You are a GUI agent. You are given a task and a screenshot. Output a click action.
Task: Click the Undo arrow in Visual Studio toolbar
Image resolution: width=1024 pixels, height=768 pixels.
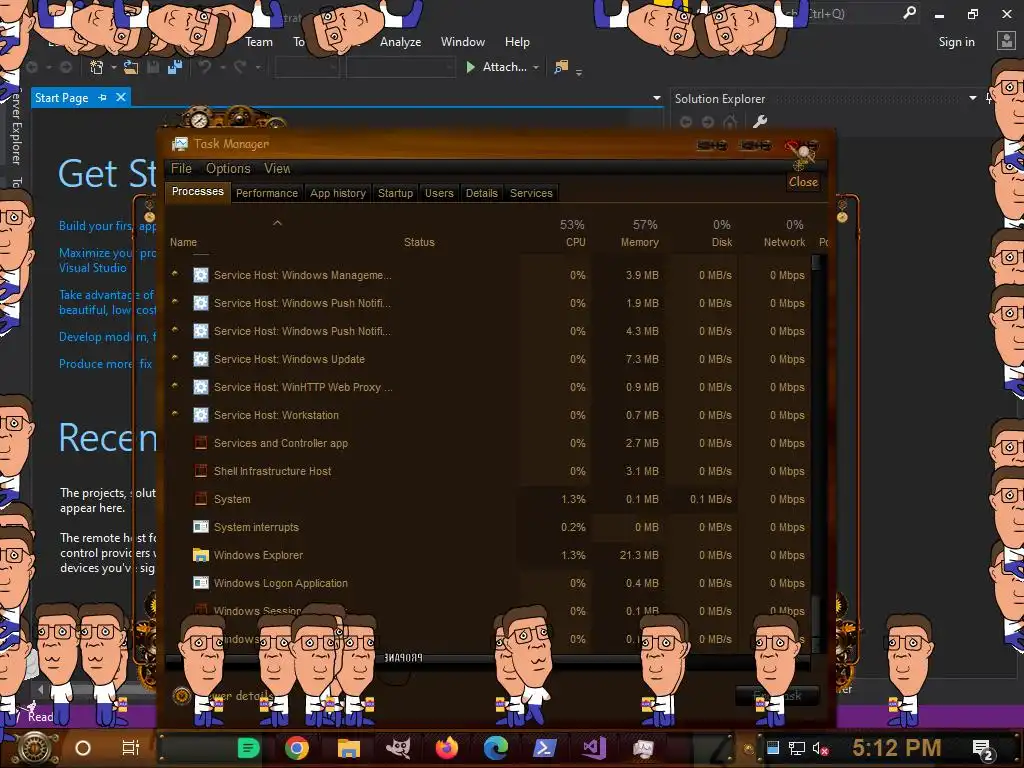204,67
